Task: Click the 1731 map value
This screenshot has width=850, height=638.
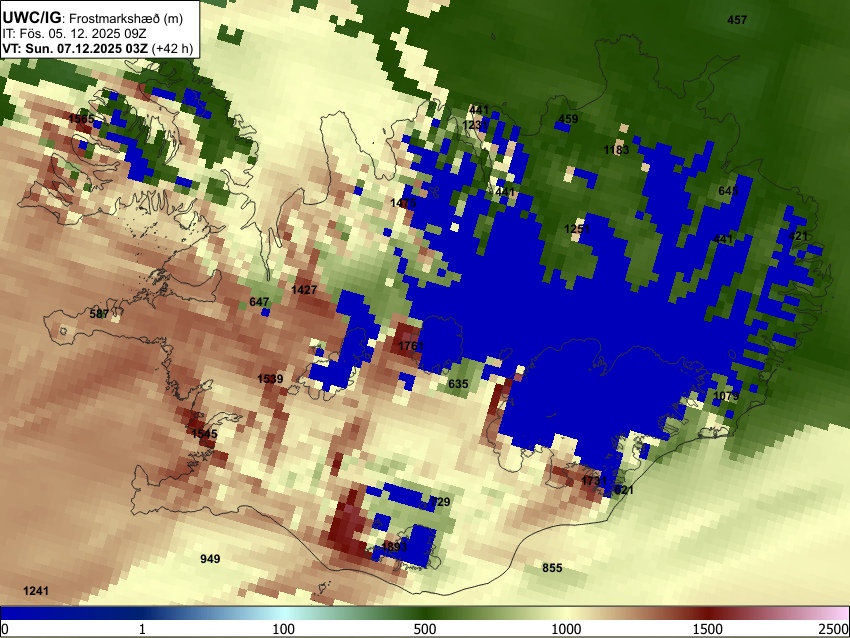Action: click(x=594, y=481)
